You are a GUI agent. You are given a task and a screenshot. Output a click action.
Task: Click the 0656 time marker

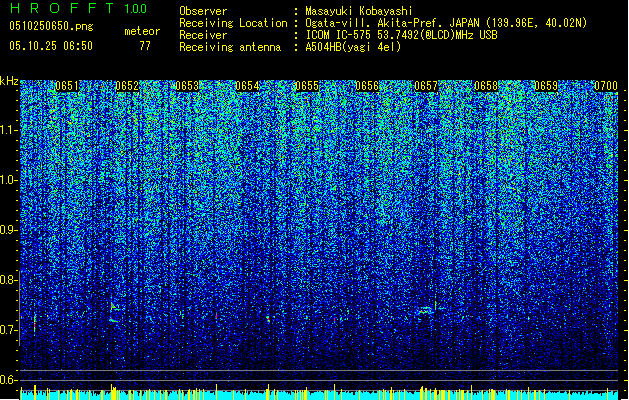[x=367, y=86]
